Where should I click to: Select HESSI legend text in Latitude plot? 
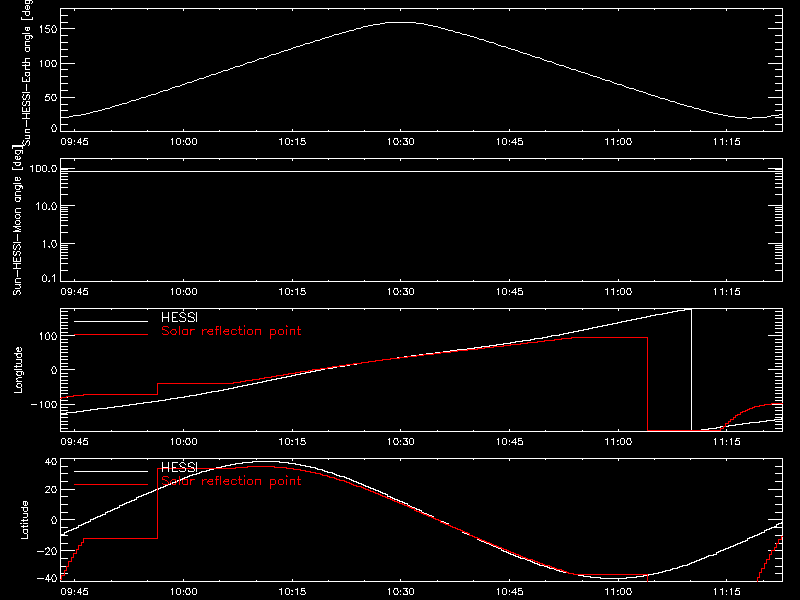point(179,467)
